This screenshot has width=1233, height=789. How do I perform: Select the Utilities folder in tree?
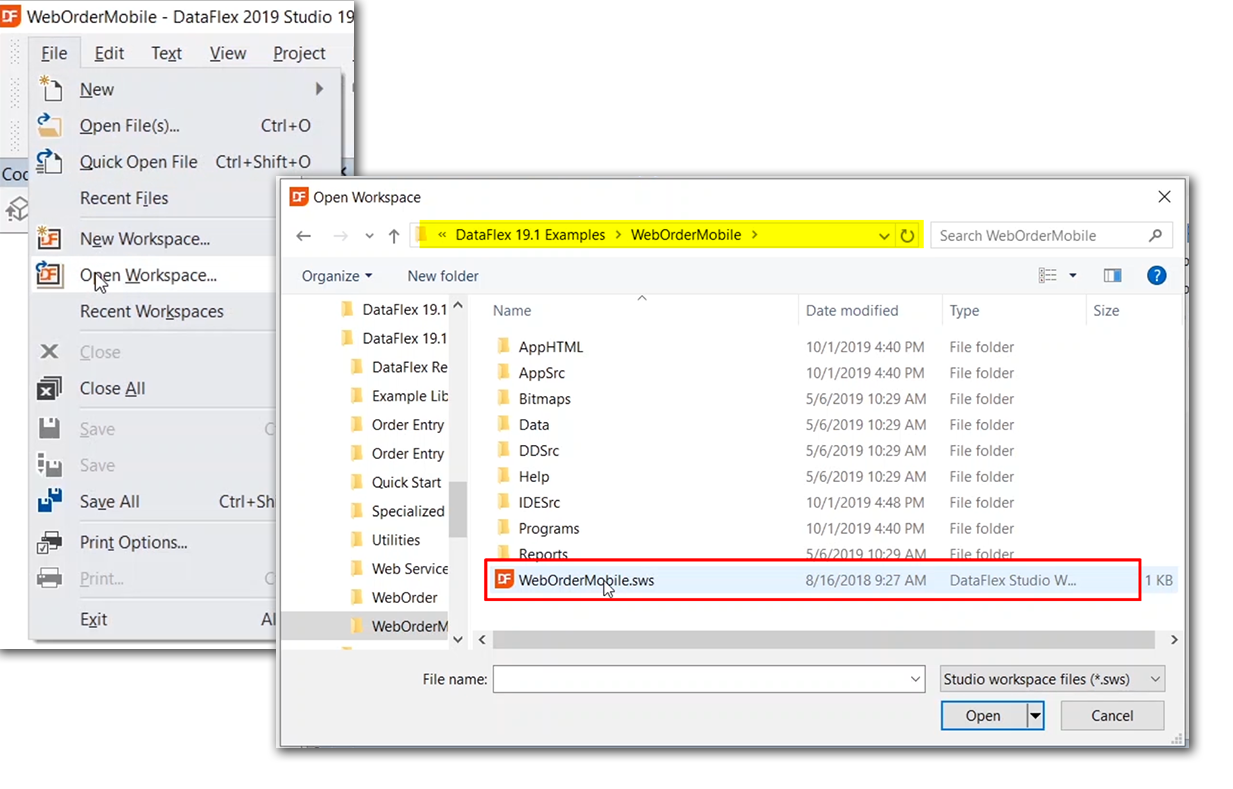(396, 540)
